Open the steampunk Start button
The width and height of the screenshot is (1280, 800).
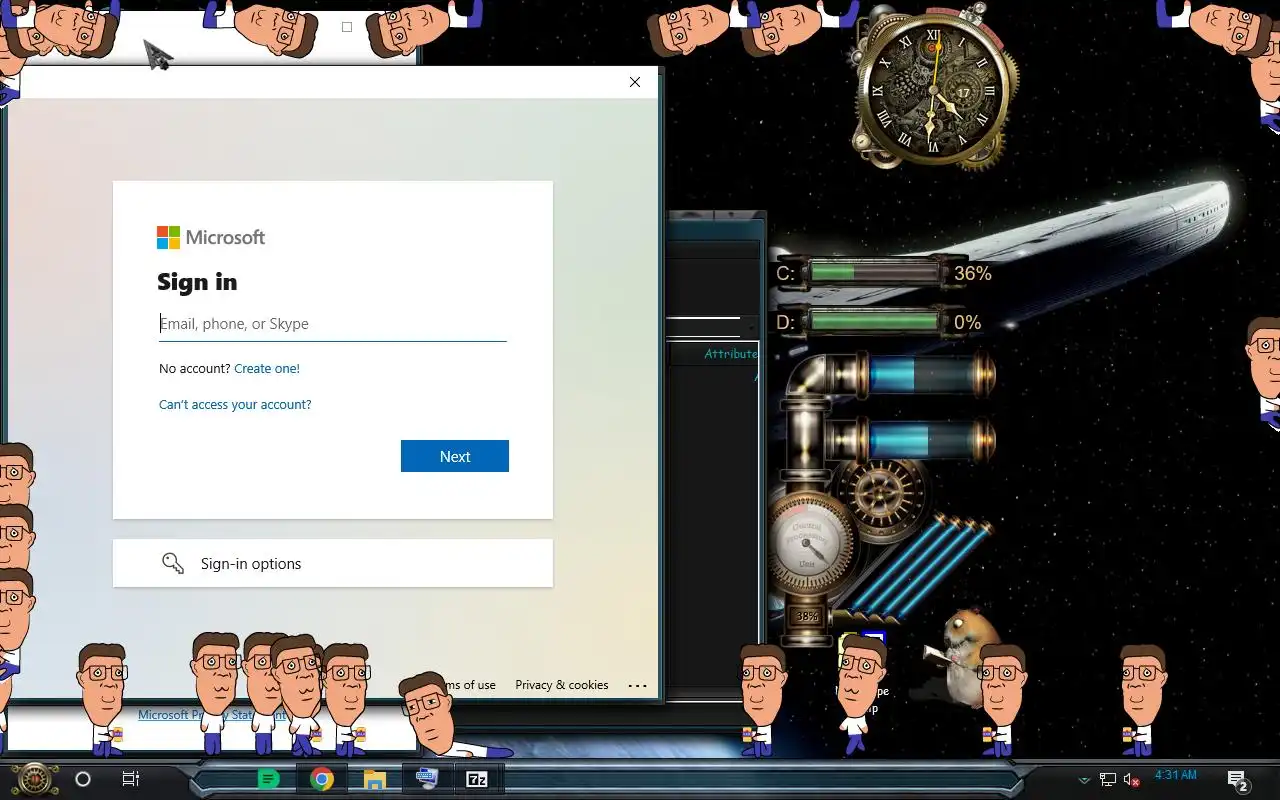tap(35, 778)
